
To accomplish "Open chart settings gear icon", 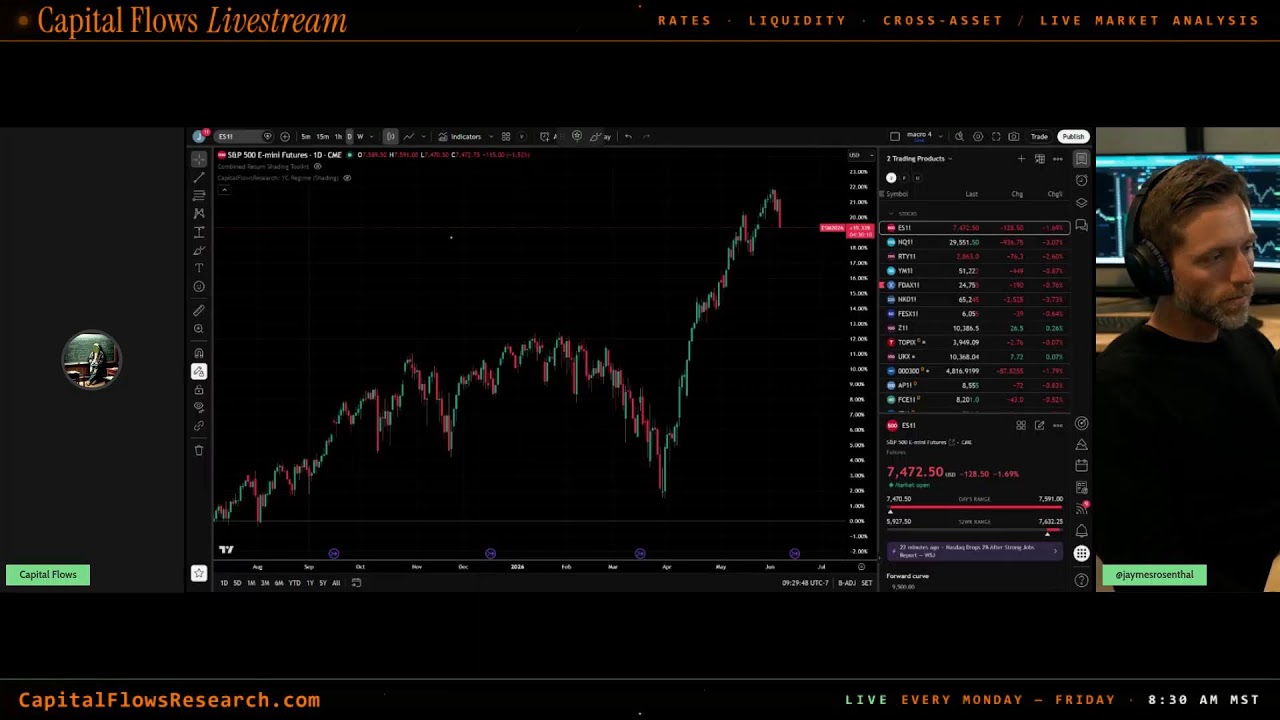I will tap(978, 136).
